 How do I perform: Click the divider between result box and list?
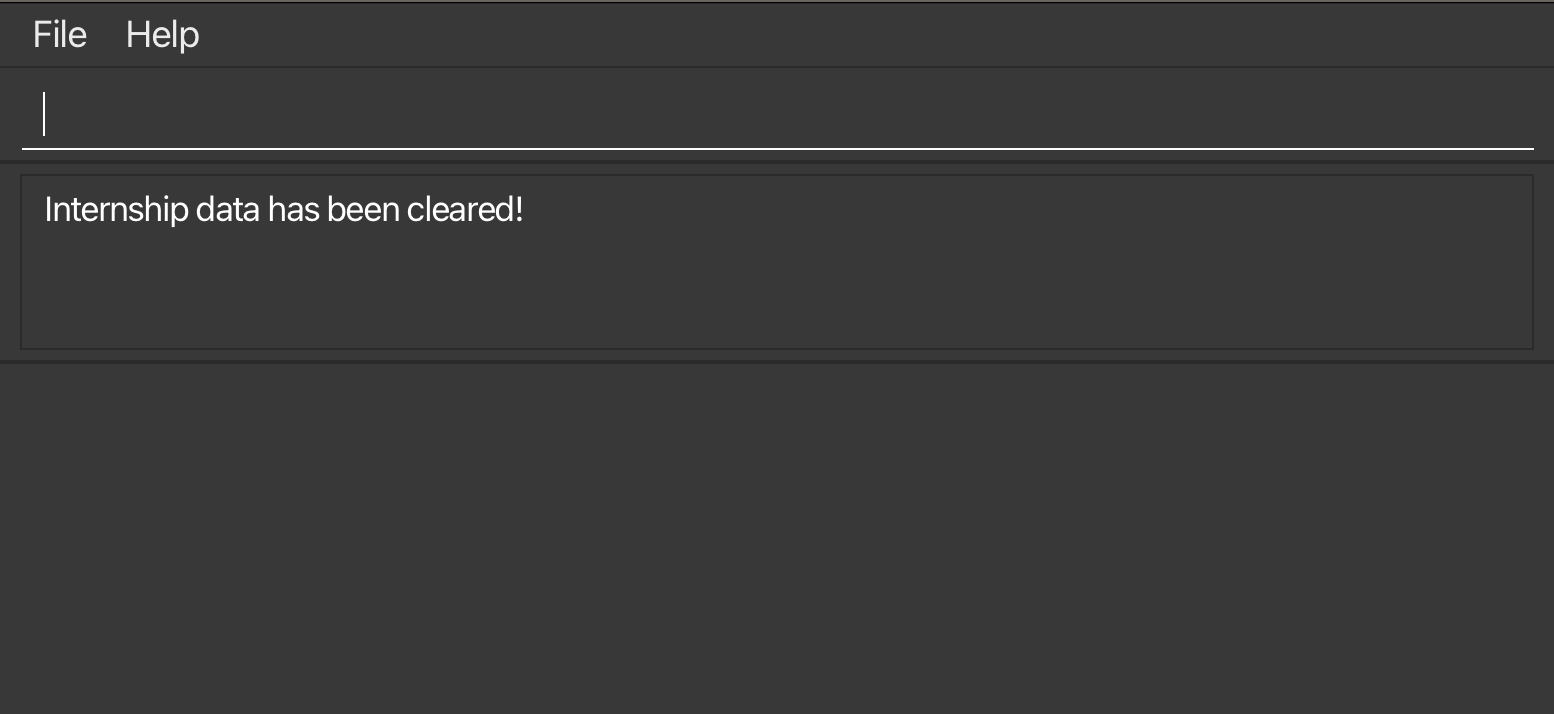click(776, 362)
